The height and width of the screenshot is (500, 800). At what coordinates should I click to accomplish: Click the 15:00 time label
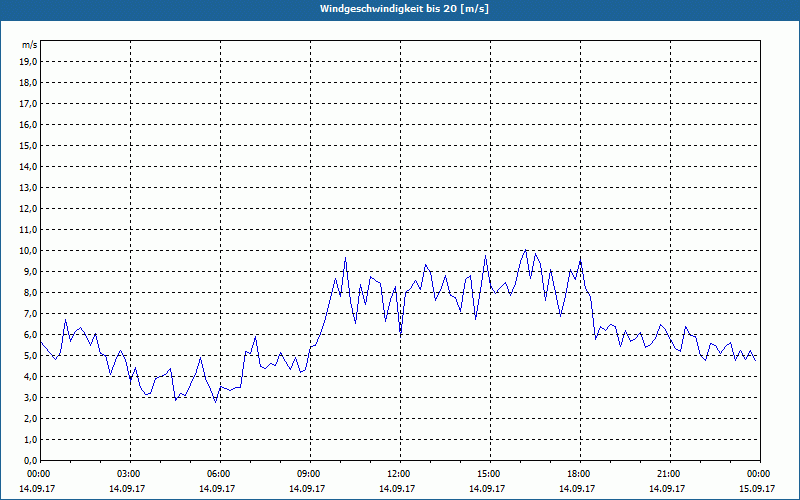pyautogui.click(x=490, y=474)
